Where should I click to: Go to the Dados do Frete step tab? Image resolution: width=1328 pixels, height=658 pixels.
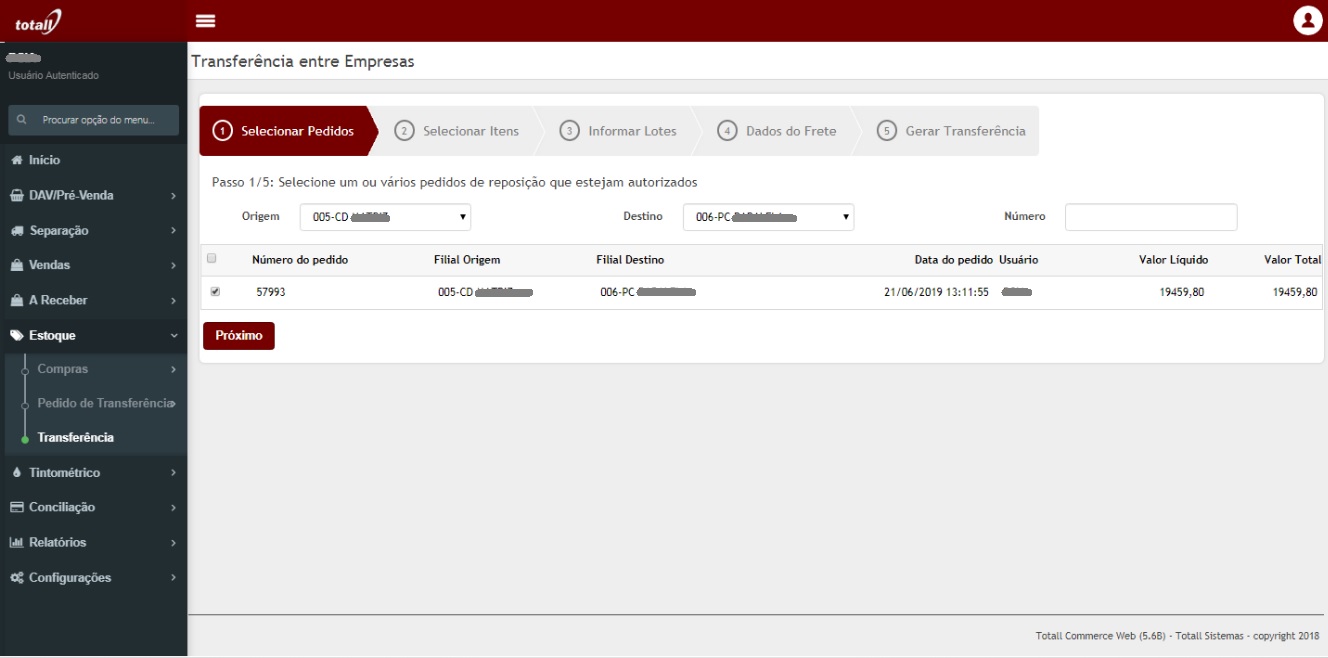[779, 131]
